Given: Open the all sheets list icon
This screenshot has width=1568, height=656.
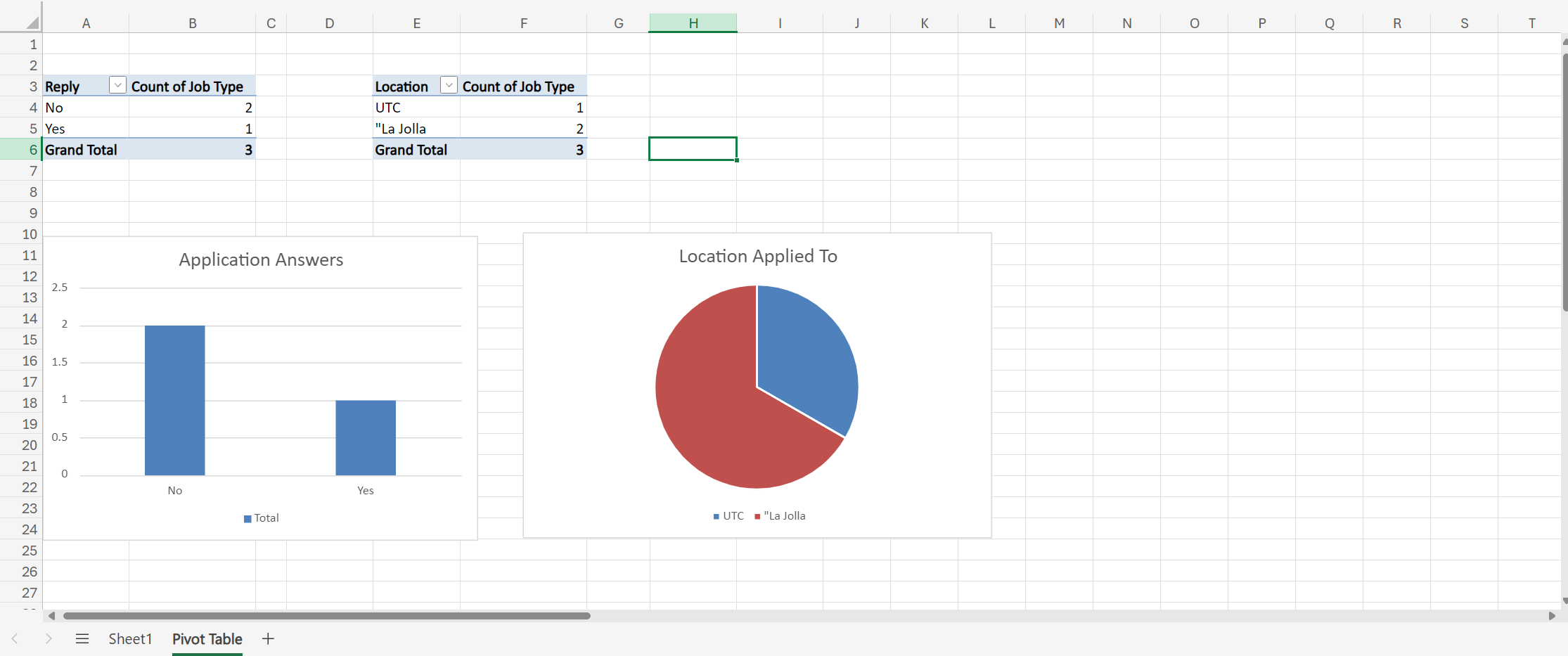Looking at the screenshot, I should [x=82, y=638].
